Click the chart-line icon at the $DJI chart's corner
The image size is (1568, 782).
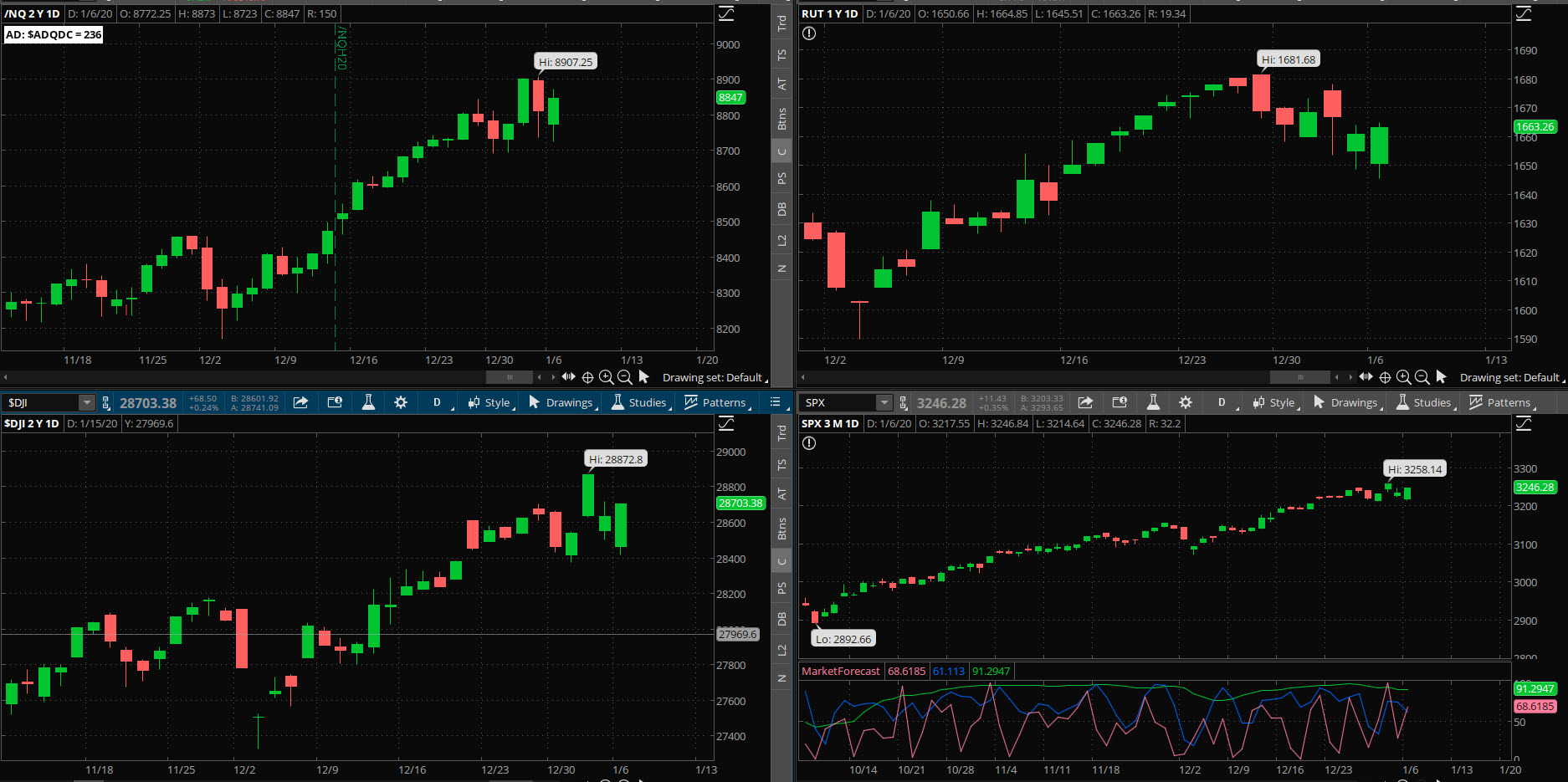pyautogui.click(x=726, y=423)
